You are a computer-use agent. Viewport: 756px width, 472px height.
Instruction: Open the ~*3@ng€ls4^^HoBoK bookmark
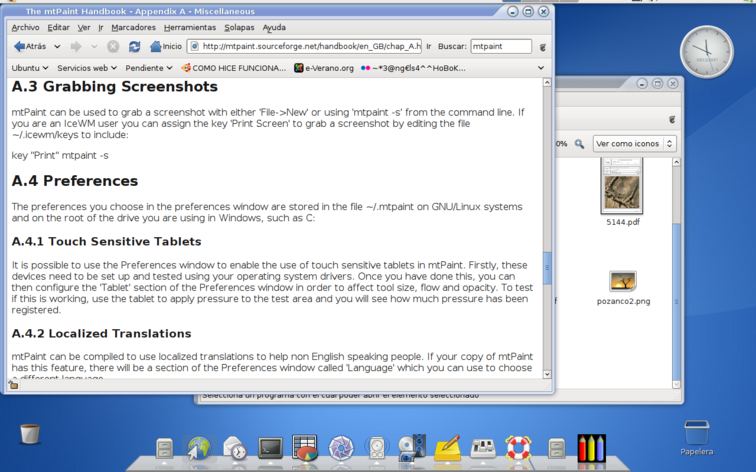413,68
